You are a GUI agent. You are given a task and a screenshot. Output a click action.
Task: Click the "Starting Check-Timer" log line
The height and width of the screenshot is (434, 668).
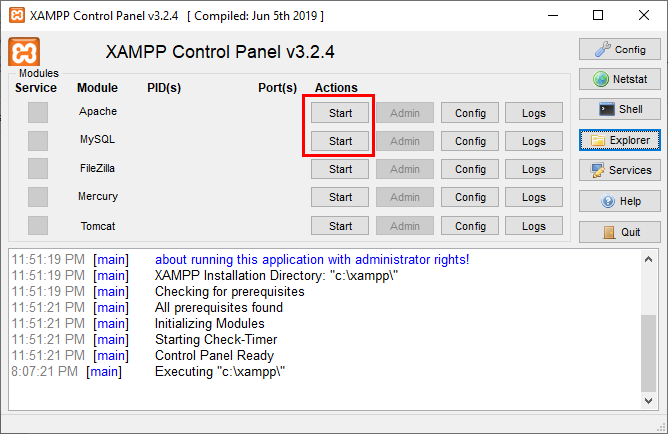[x=216, y=339]
